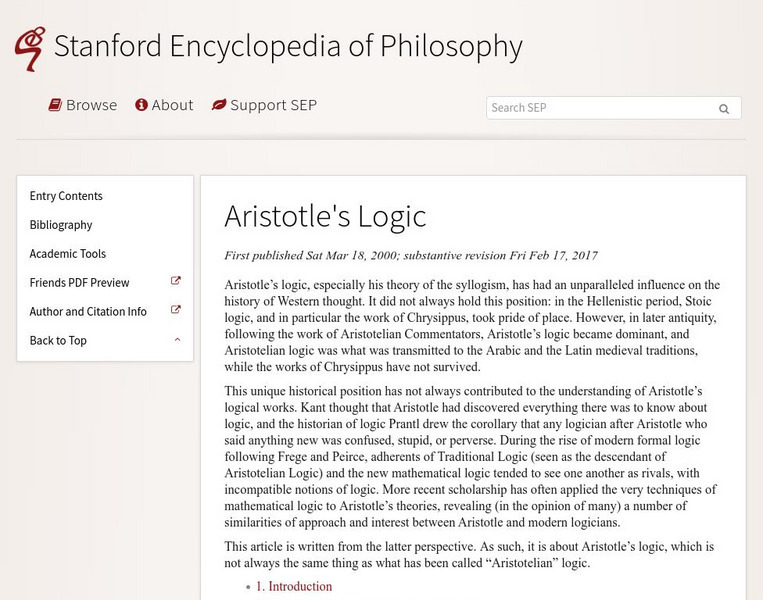Click external link icon beside Author and Citation Info
Viewport: 763px width, 600px height.
(x=176, y=311)
